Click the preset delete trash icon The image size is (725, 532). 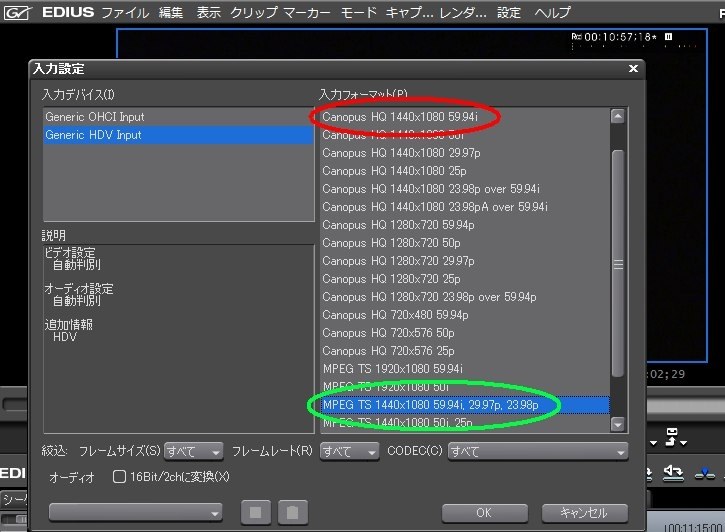coord(293,512)
